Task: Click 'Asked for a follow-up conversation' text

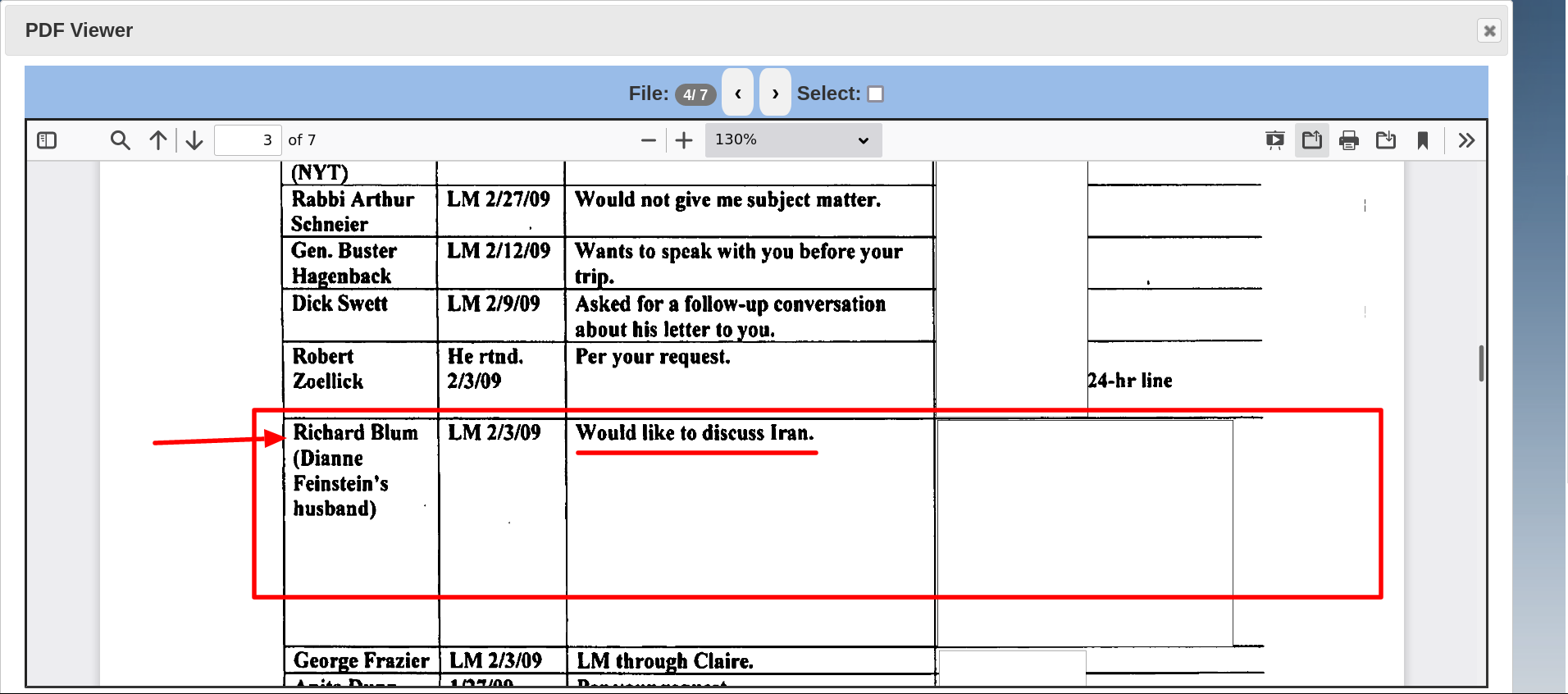Action: tap(731, 304)
